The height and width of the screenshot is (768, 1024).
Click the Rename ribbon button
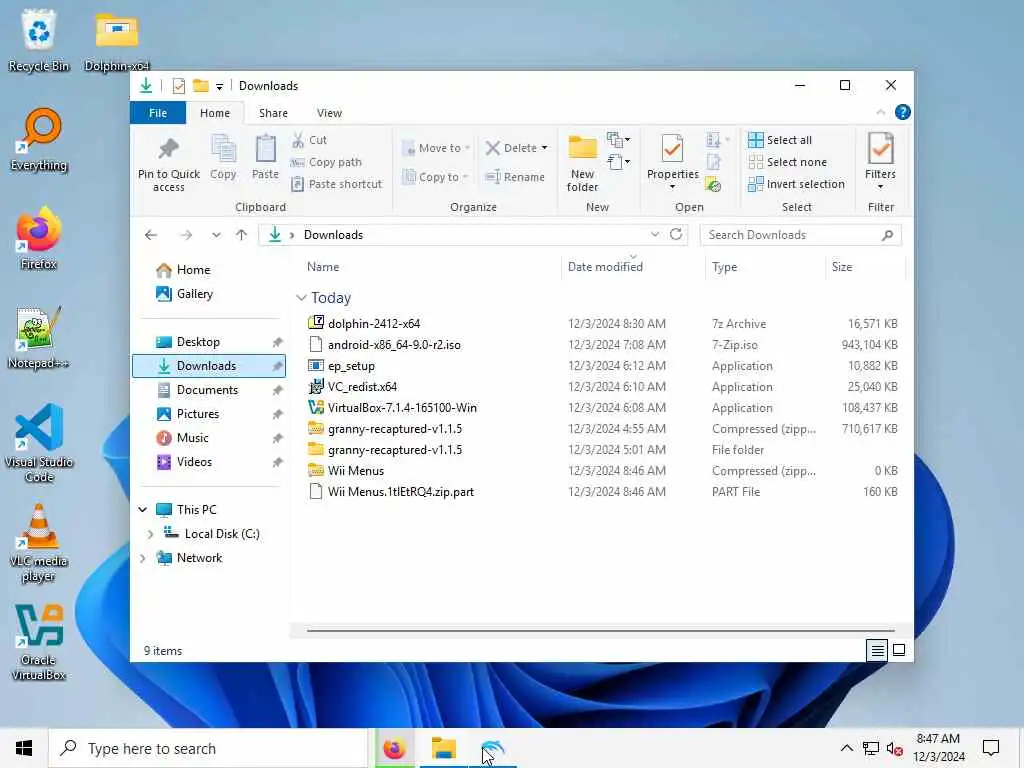515,177
